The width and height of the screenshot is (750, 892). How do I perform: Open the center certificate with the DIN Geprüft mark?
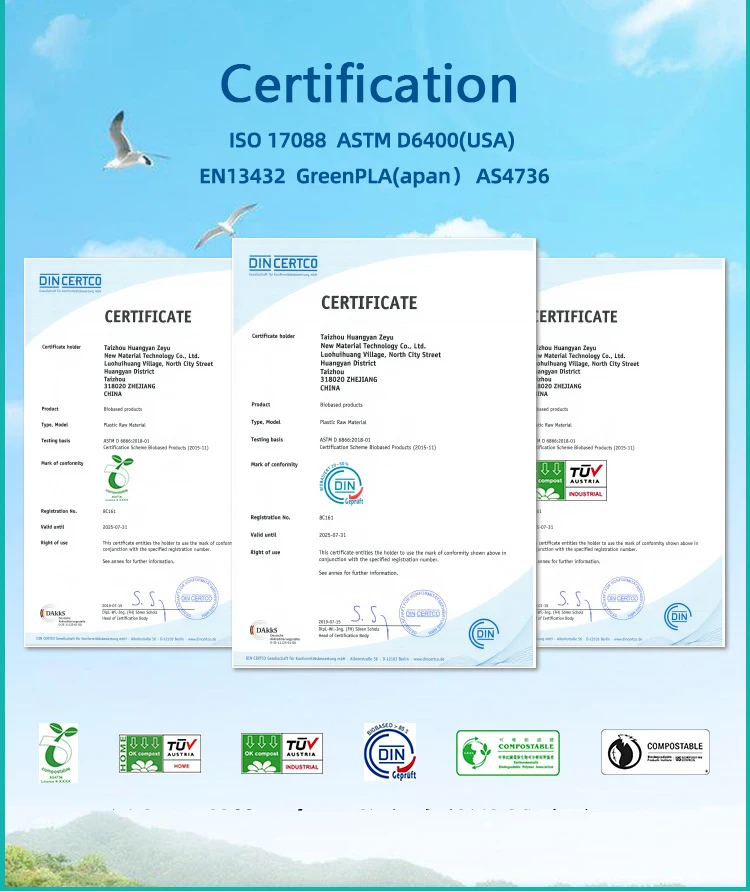384,453
